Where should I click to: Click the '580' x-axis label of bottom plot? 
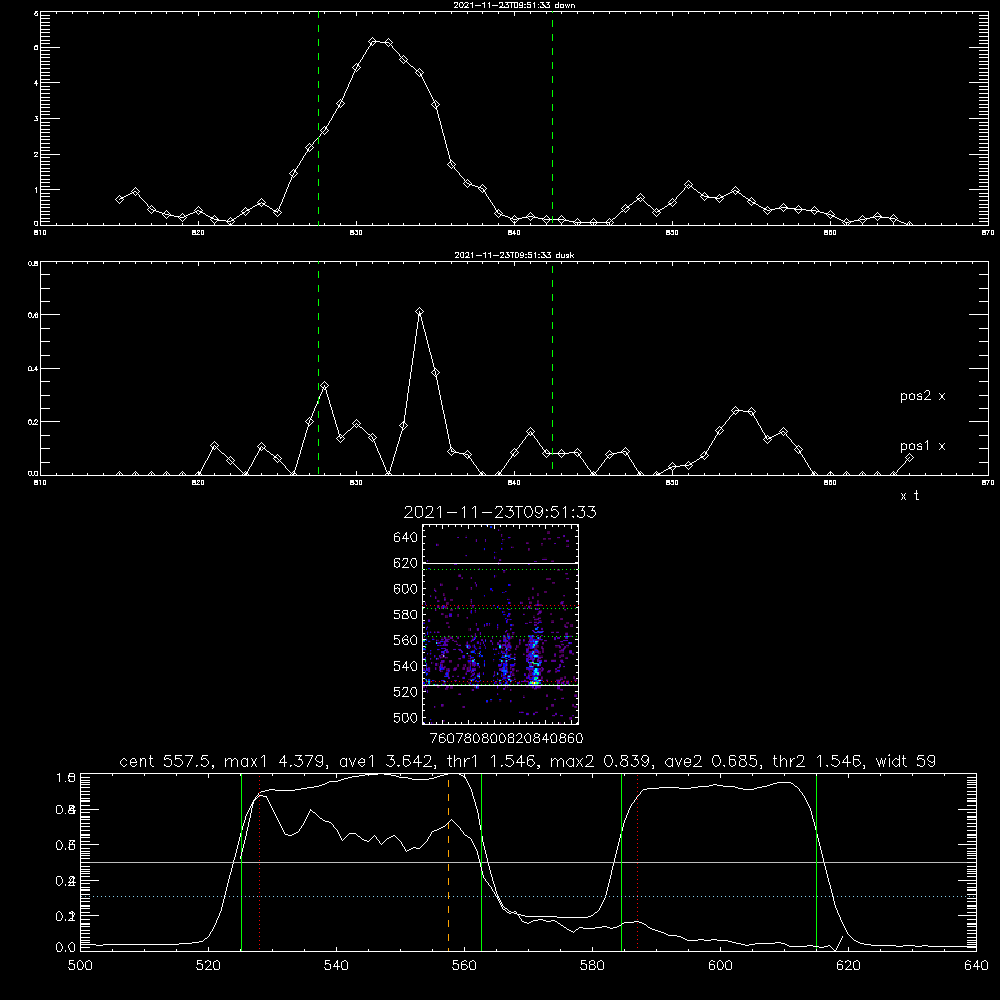click(x=592, y=966)
